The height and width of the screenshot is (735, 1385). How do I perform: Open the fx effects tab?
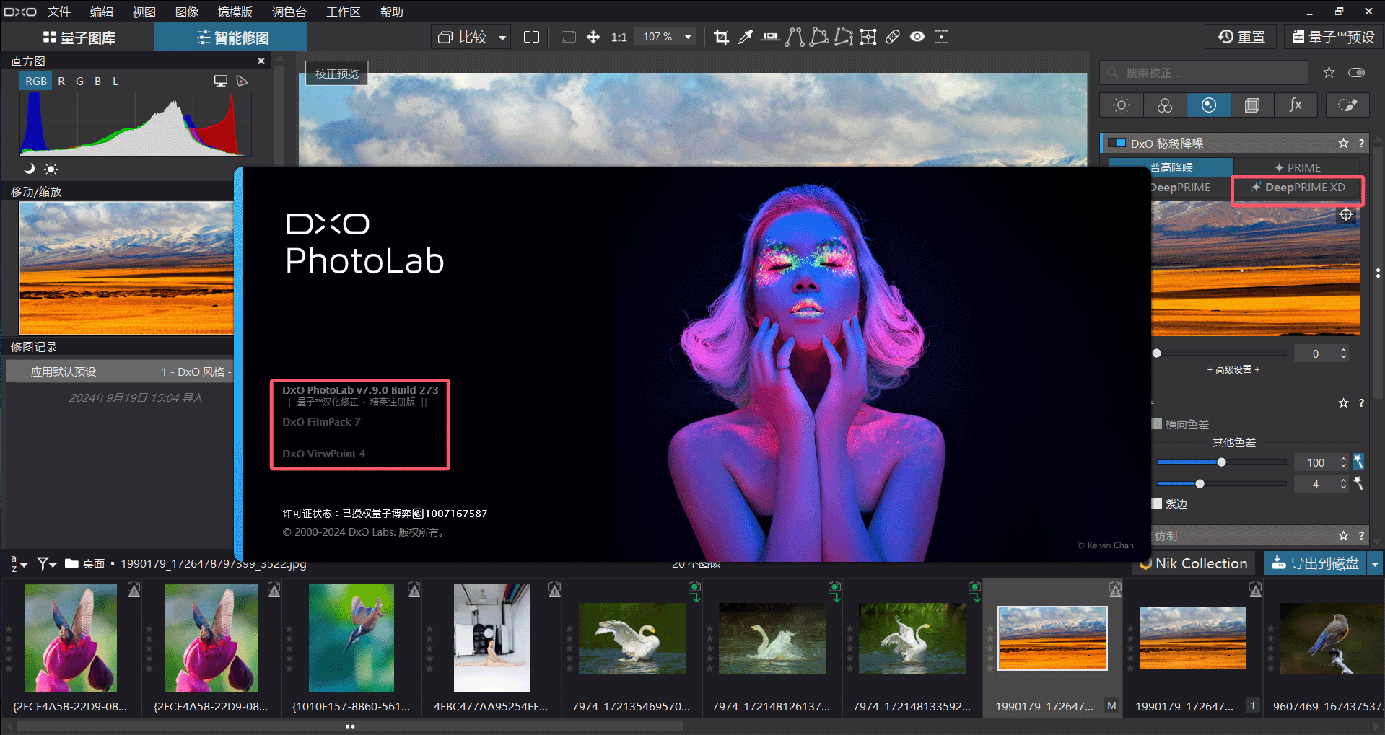(x=1296, y=105)
